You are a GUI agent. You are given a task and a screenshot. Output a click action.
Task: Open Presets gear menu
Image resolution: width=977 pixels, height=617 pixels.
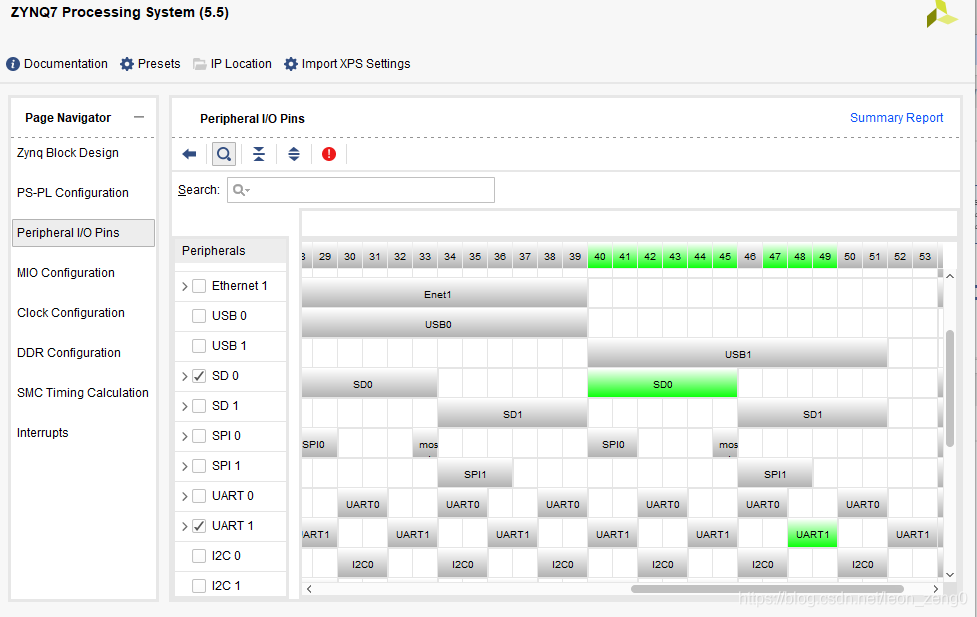tap(150, 64)
